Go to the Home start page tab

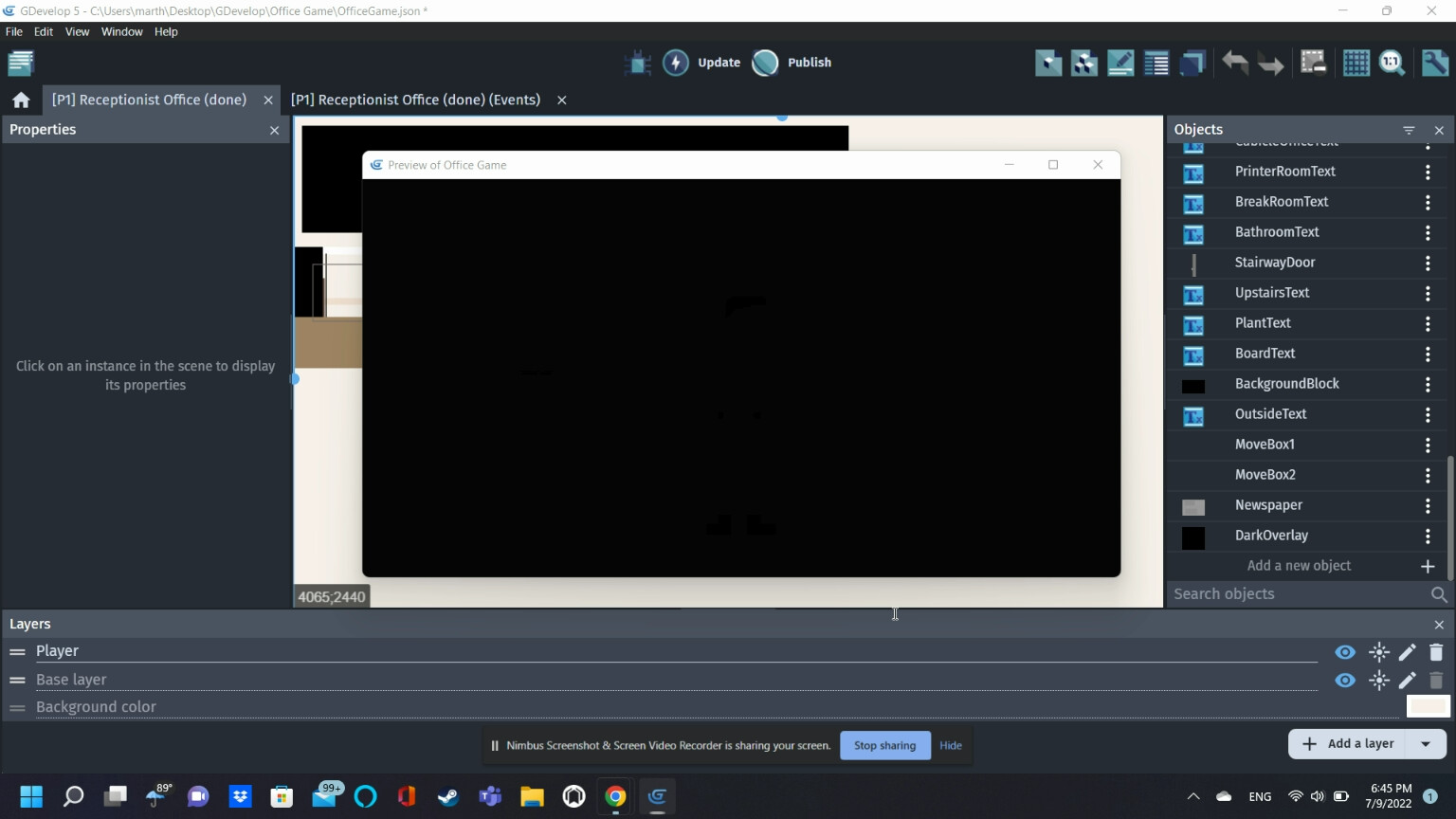(21, 100)
